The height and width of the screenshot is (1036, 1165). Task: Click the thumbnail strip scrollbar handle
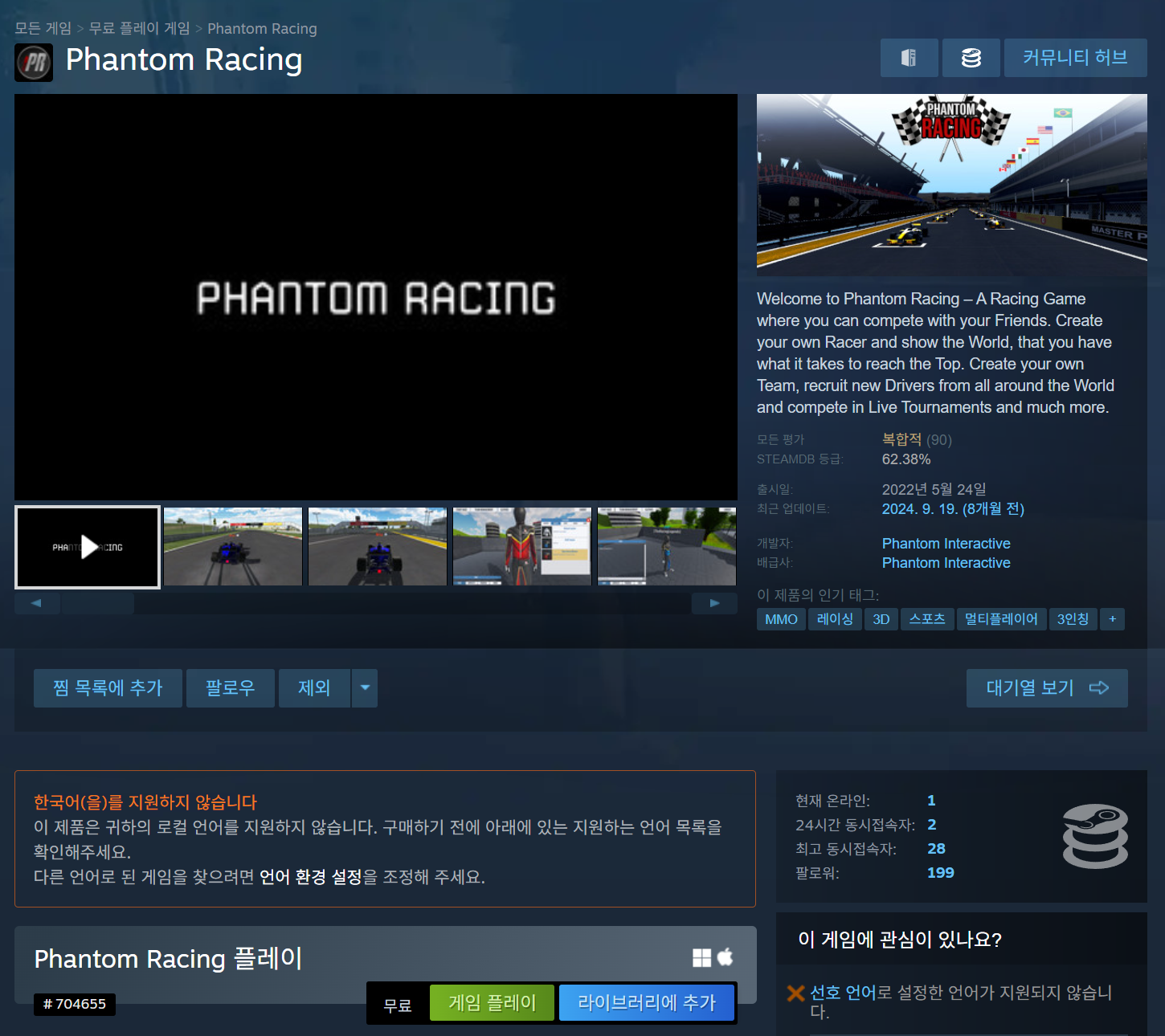pos(98,603)
